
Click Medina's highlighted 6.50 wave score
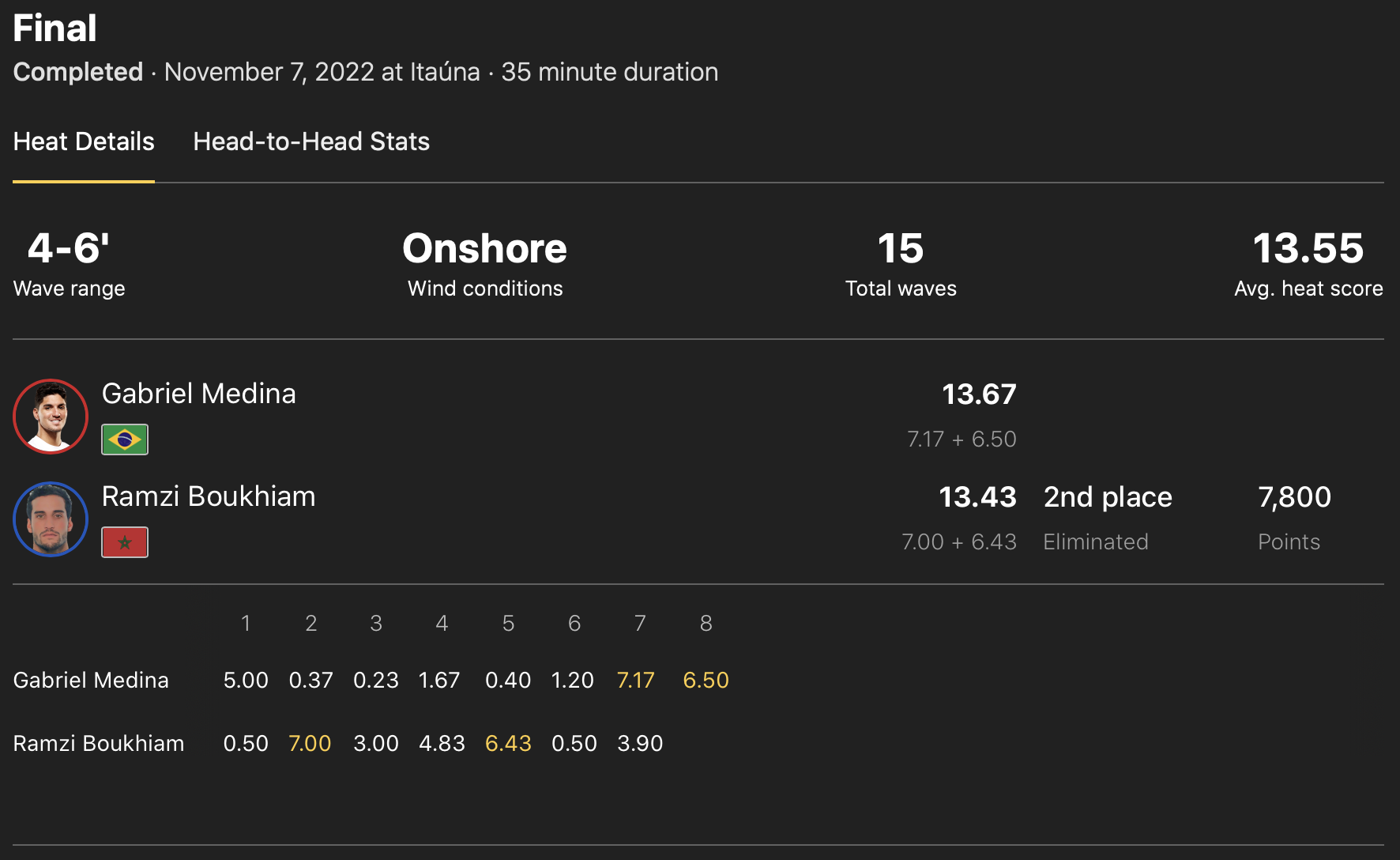coord(706,681)
